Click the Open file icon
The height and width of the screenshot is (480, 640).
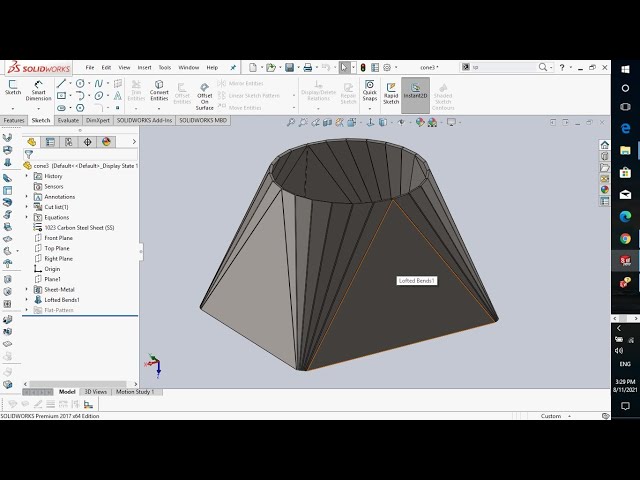[x=271, y=67]
